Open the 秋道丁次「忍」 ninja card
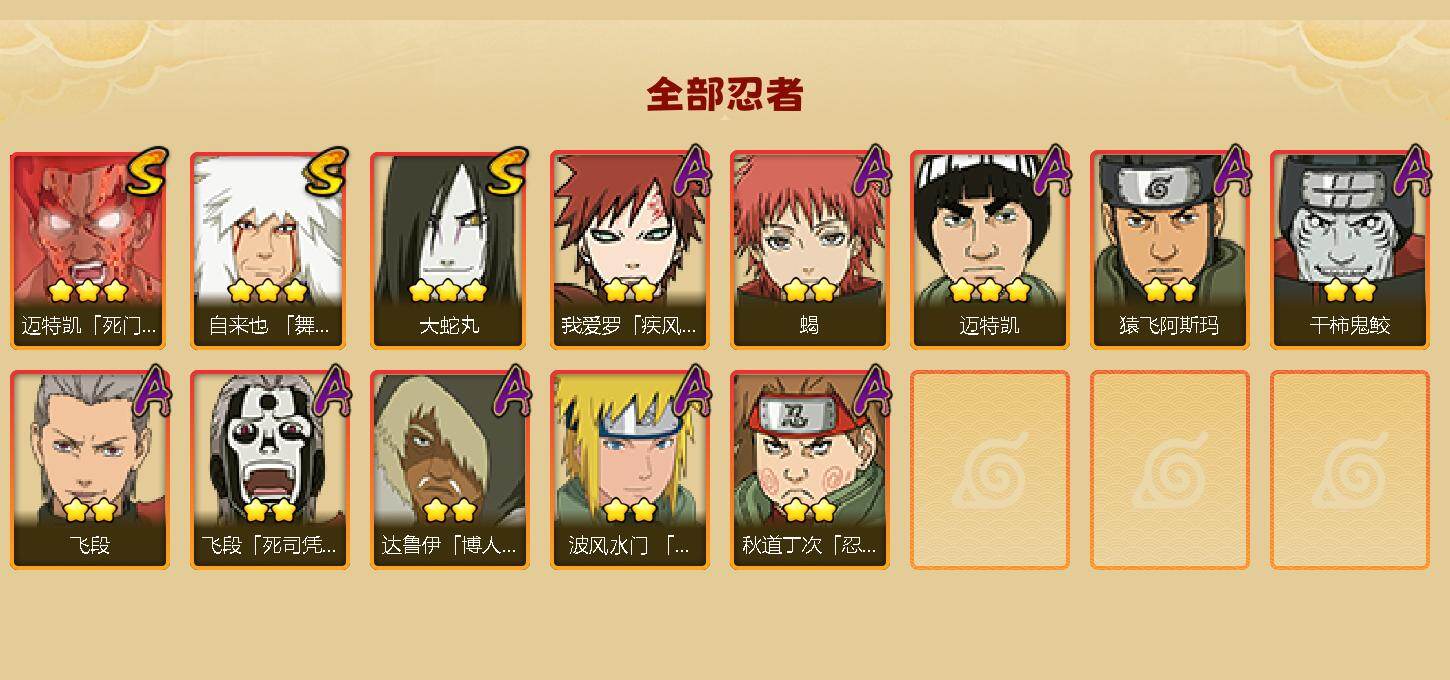 (x=810, y=470)
